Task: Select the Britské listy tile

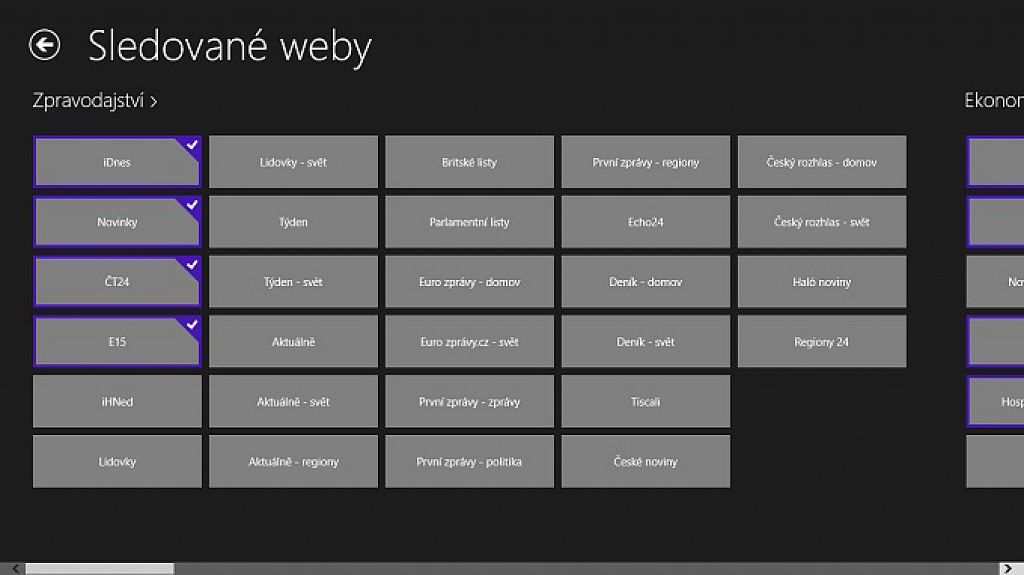Action: (470, 162)
